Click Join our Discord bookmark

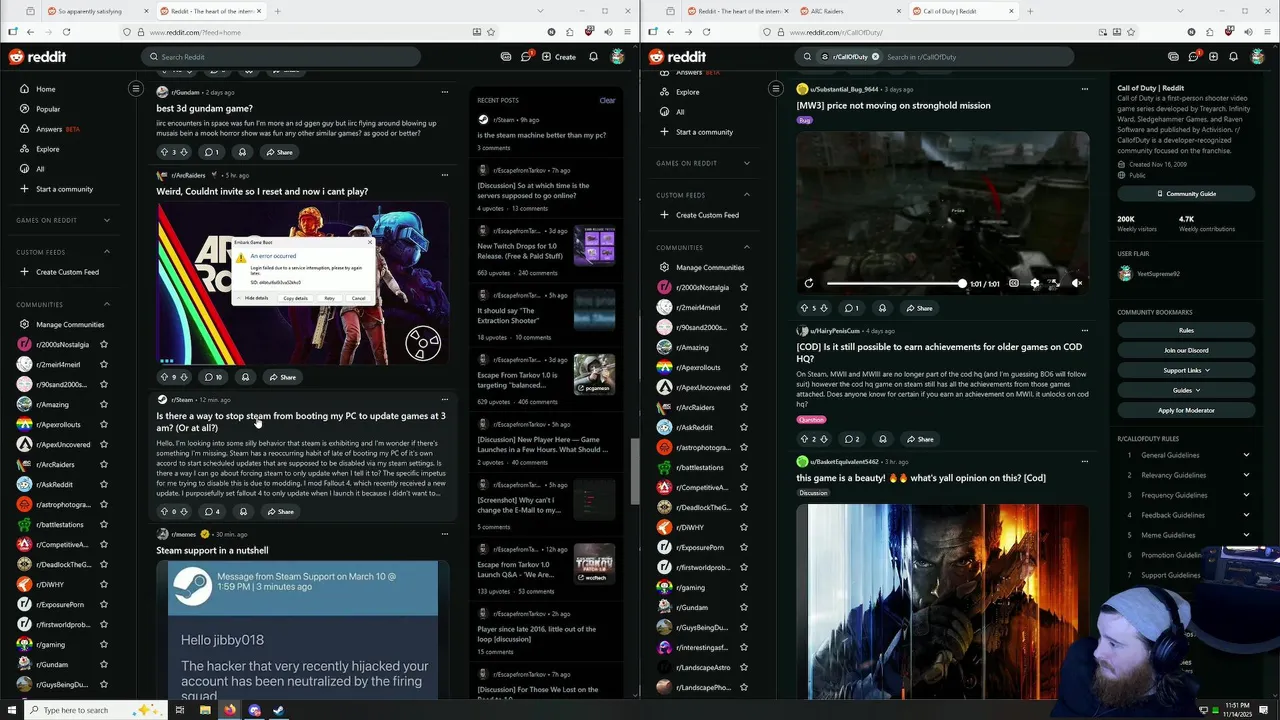coord(1186,350)
